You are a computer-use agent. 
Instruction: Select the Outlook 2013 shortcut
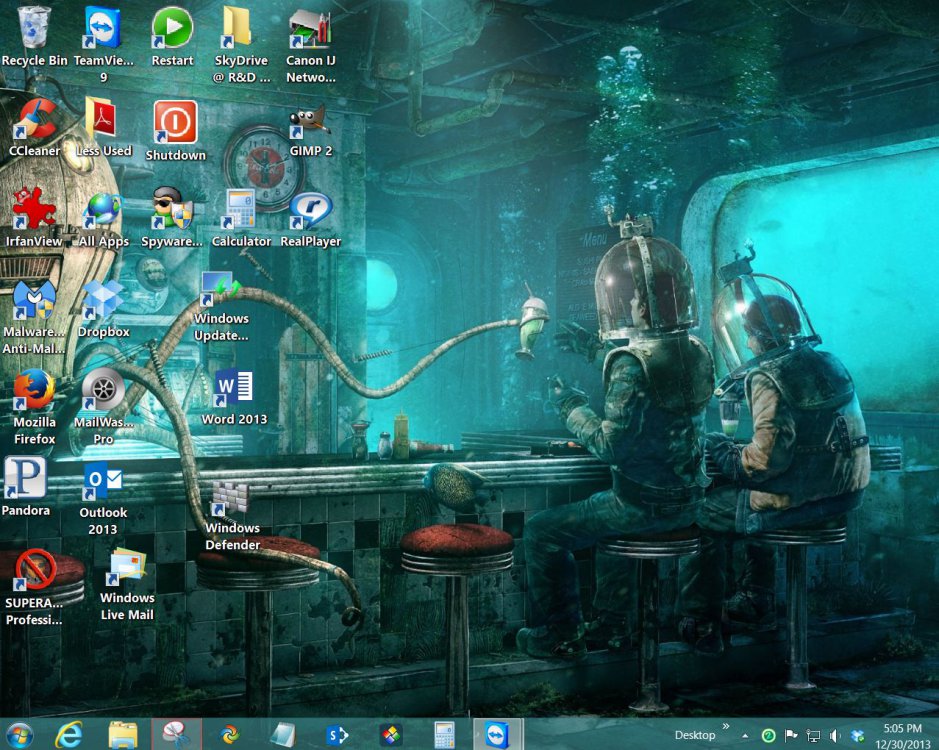pyautogui.click(x=103, y=481)
